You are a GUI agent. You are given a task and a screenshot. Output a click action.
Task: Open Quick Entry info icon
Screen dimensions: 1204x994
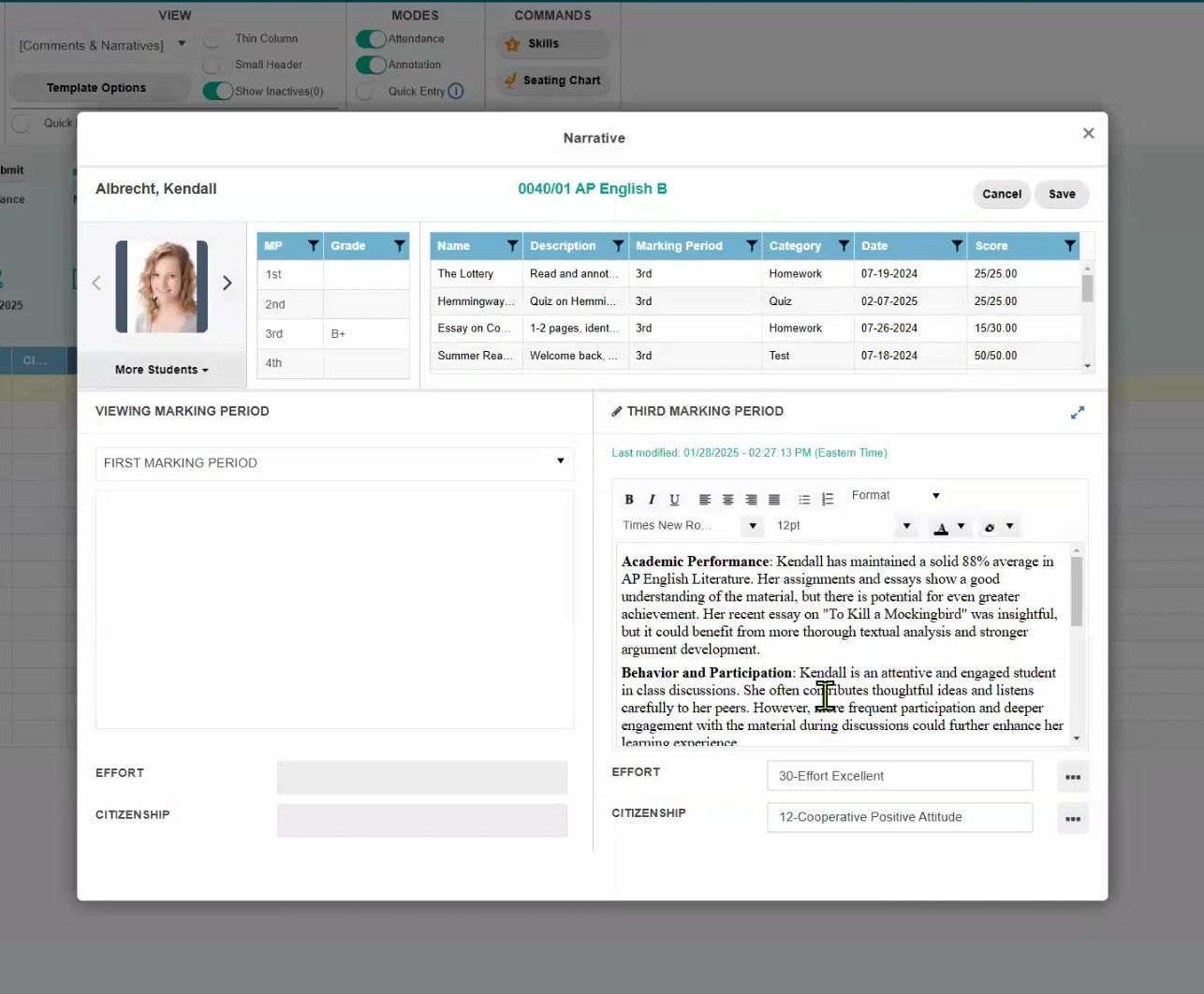(456, 92)
